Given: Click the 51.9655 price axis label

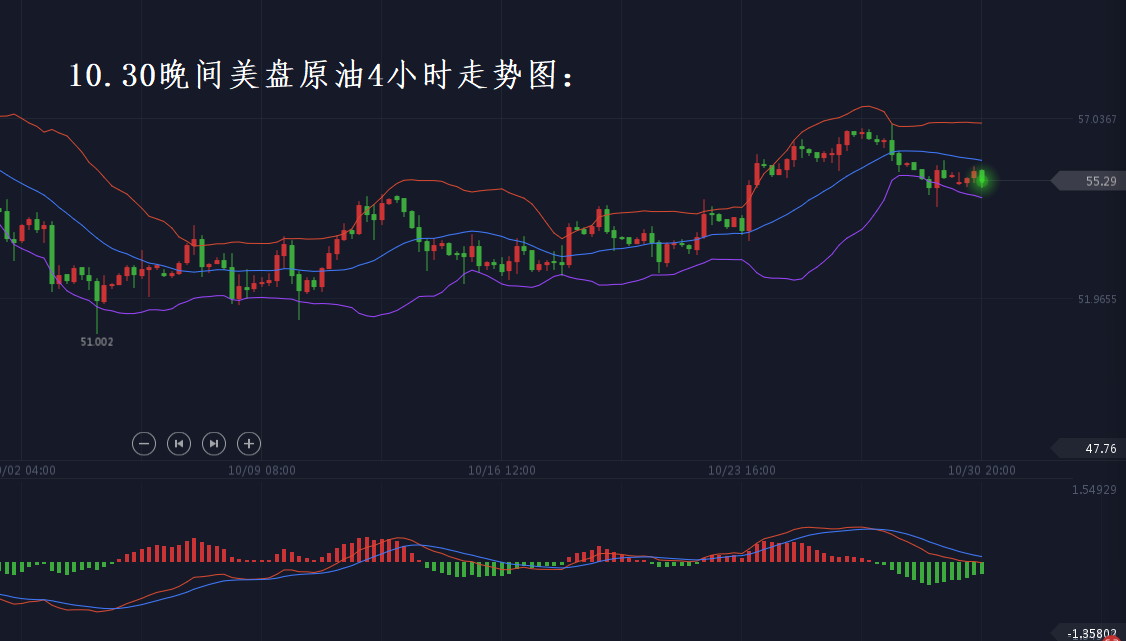Looking at the screenshot, I should (1097, 298).
